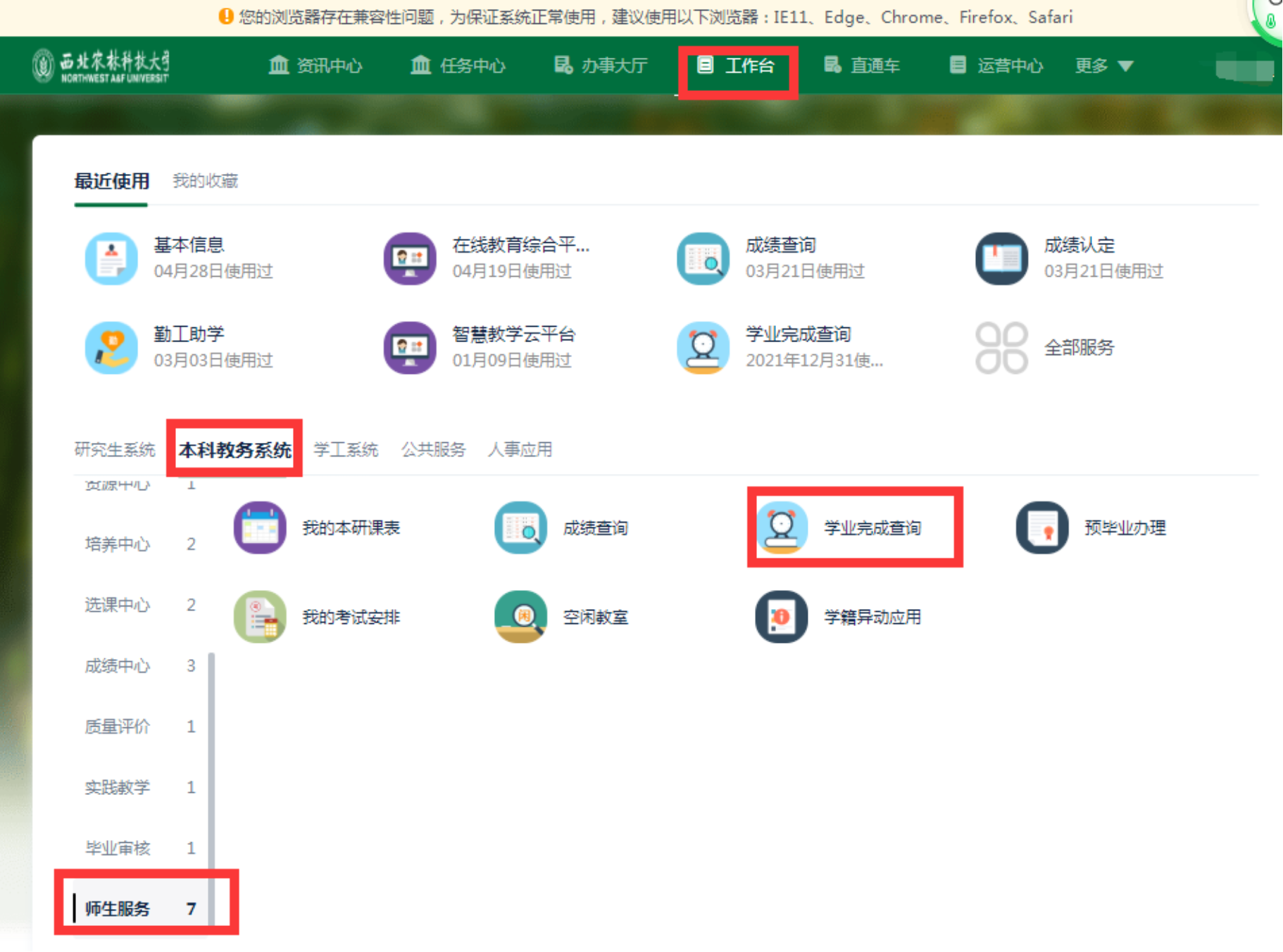The width and height of the screenshot is (1283, 952).
Task: Open 预毕业办理 certificate icon
Action: click(1042, 528)
